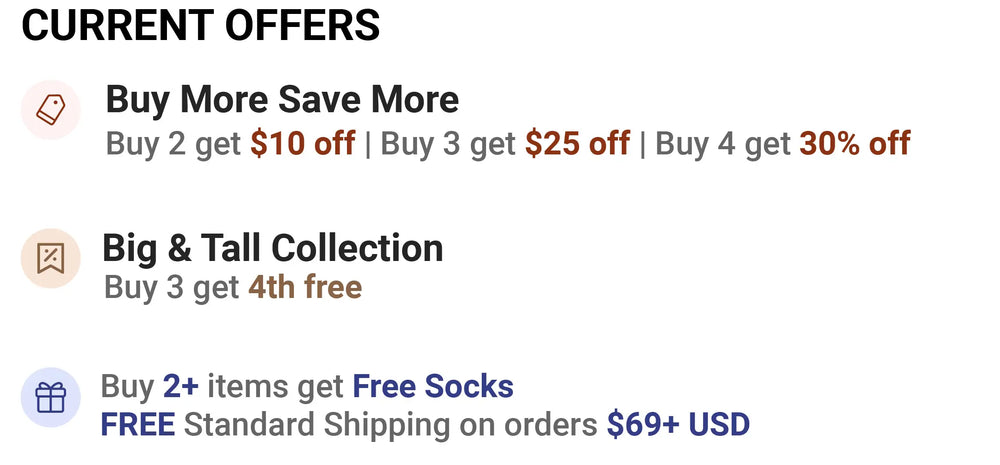Click the percent coupon icon beside Big & Tall
The height and width of the screenshot is (465, 1000).
(x=50, y=258)
